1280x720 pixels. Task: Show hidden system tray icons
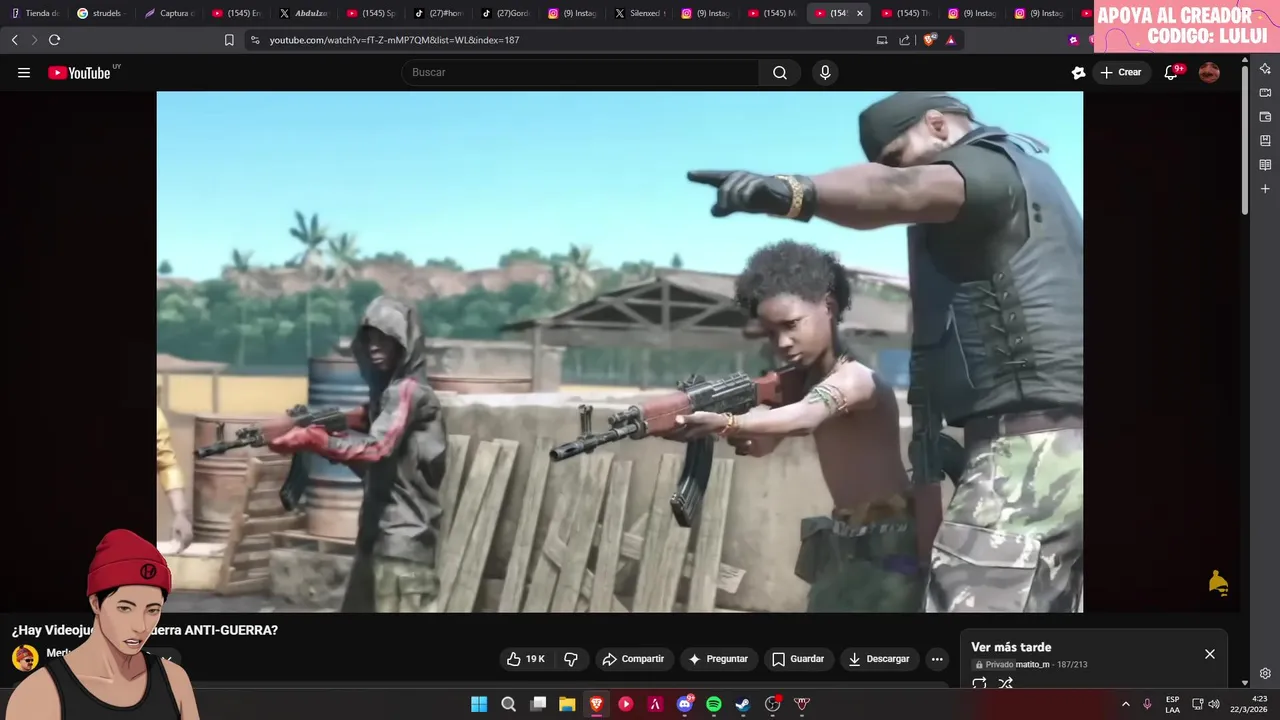[1125, 704]
